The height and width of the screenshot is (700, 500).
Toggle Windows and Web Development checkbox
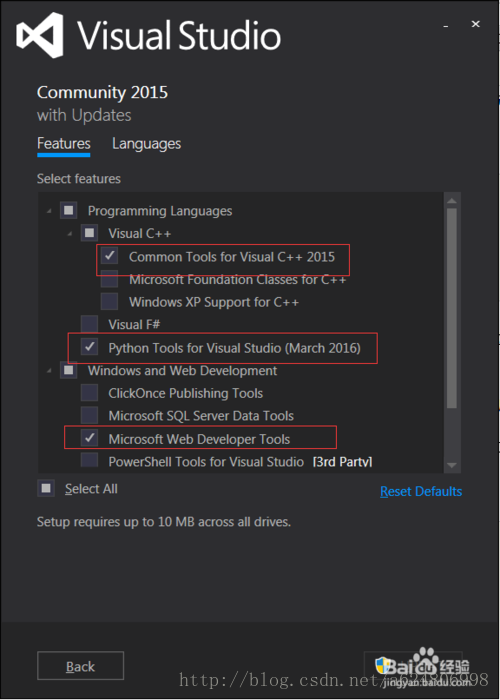coord(69,371)
